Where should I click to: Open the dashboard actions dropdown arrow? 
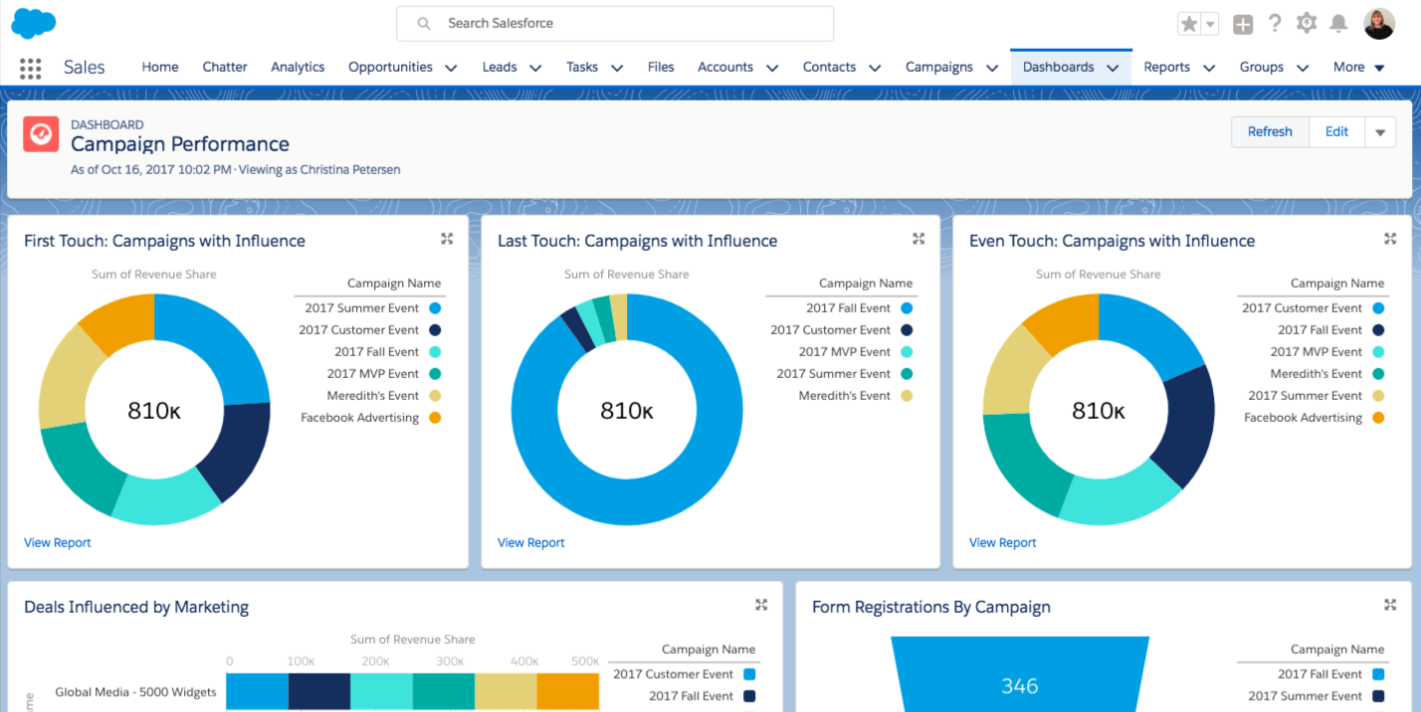click(1380, 132)
